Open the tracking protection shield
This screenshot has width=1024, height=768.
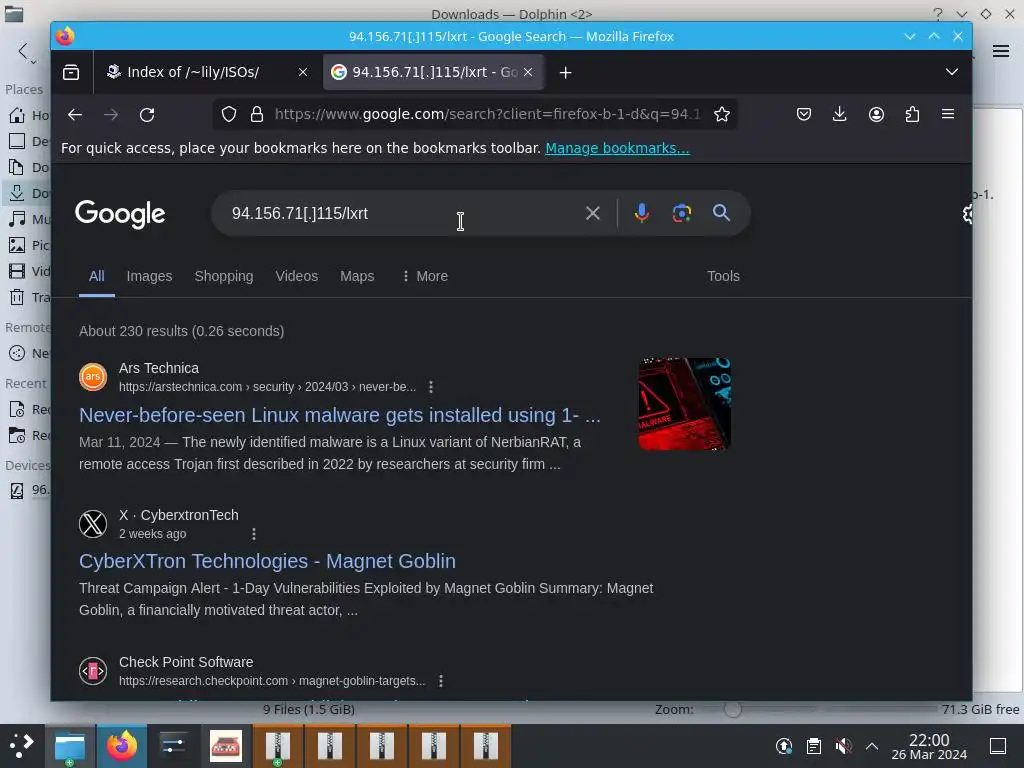[229, 114]
